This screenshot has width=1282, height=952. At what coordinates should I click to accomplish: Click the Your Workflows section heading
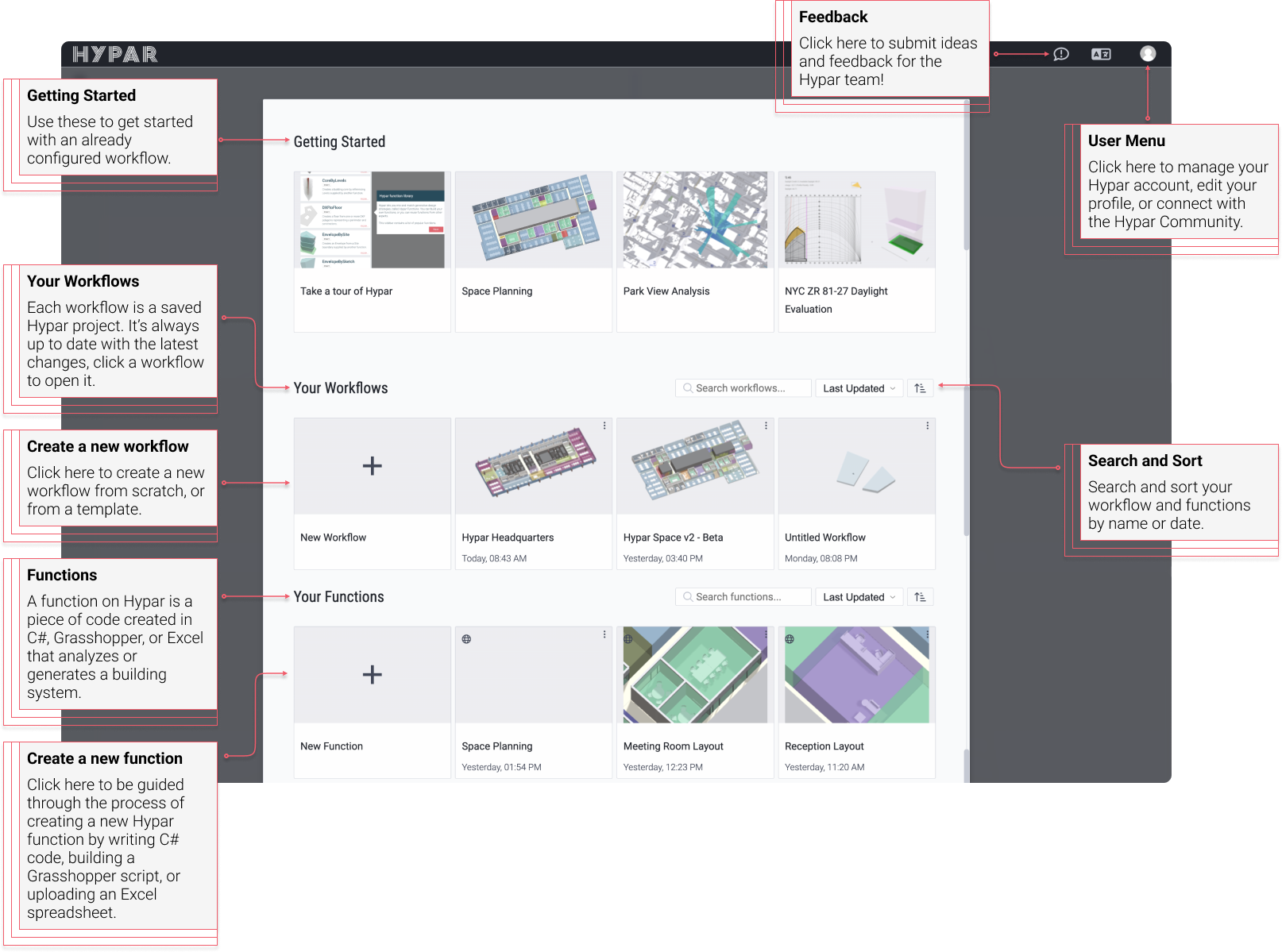coord(341,388)
